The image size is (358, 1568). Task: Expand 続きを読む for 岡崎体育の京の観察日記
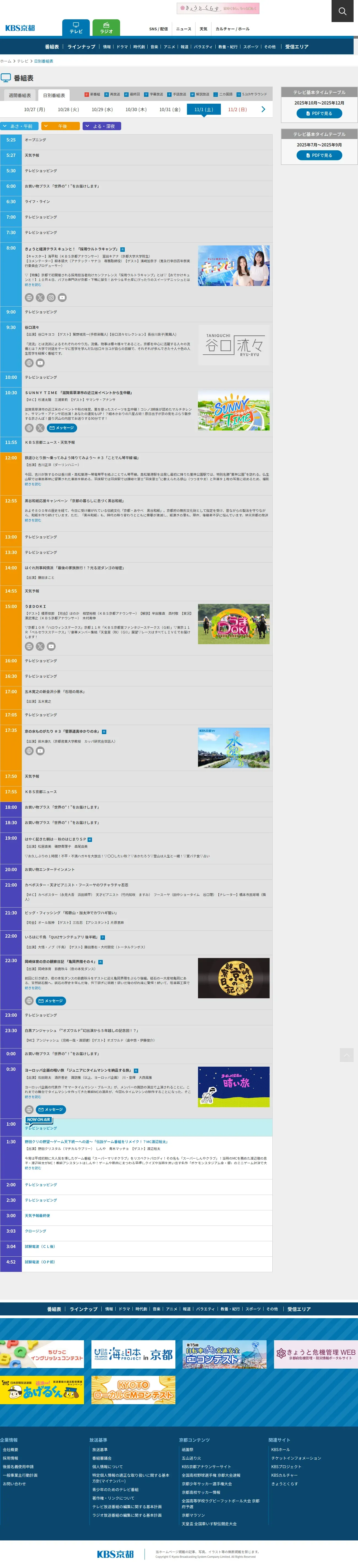point(33,988)
